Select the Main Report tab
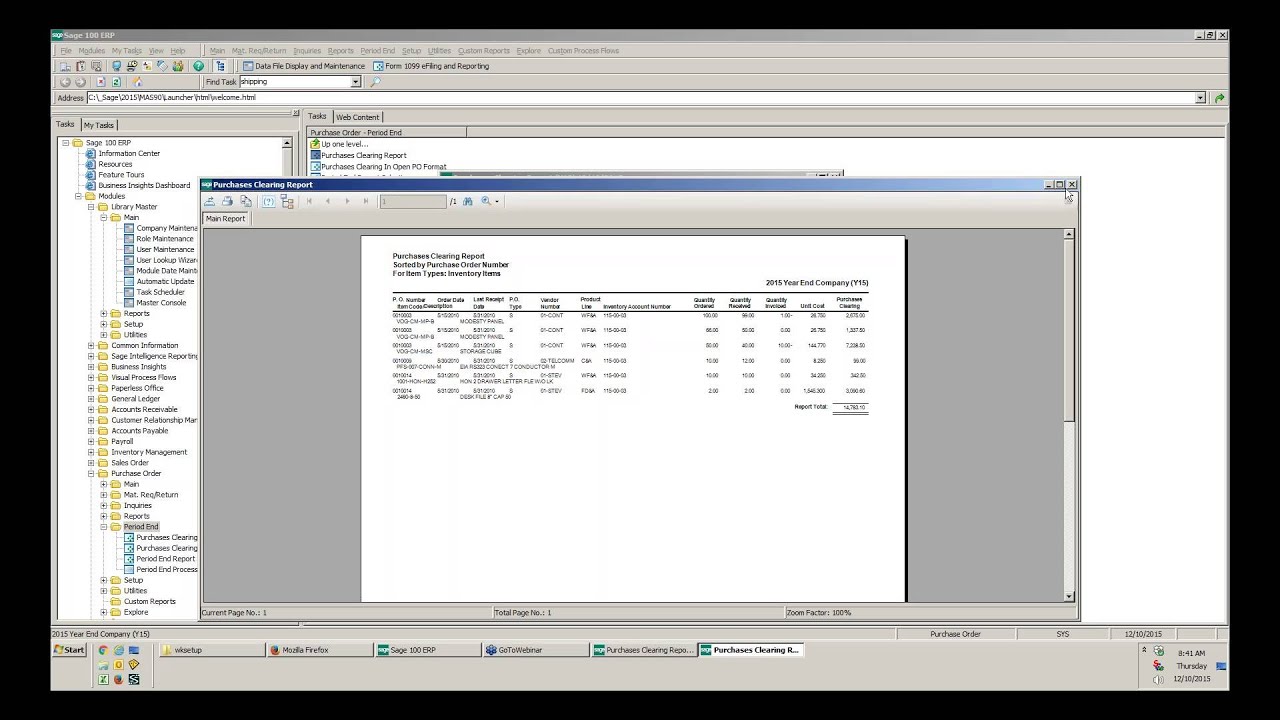 225,219
